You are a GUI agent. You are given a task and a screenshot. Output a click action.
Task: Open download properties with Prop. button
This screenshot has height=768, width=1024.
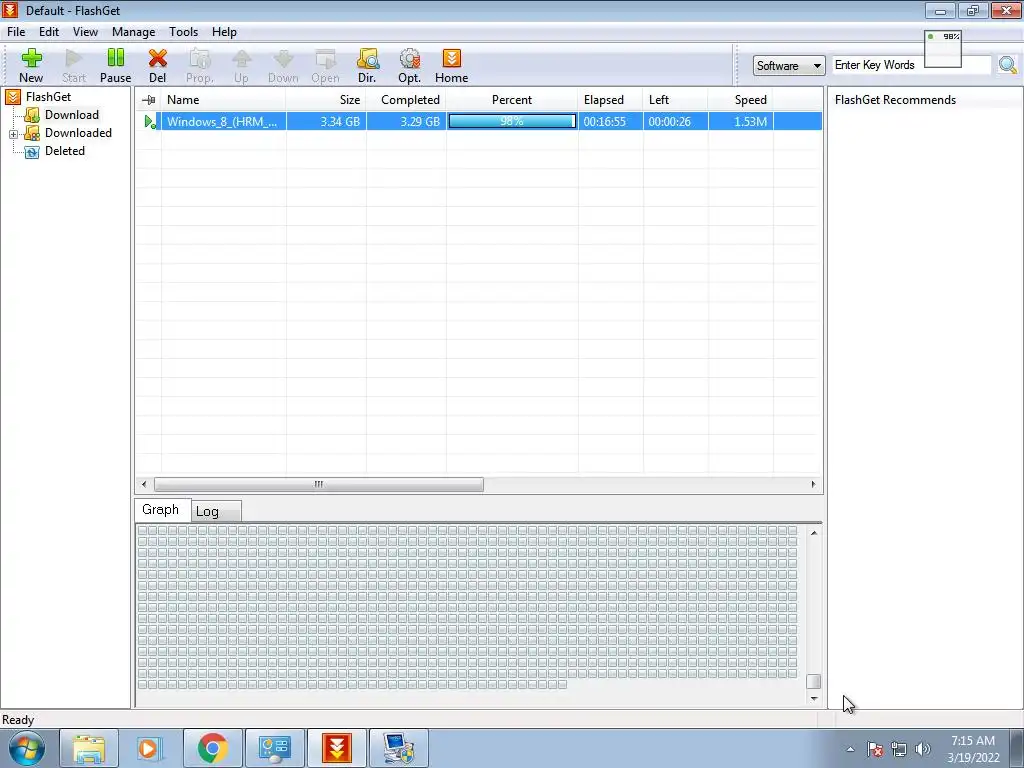(x=199, y=65)
